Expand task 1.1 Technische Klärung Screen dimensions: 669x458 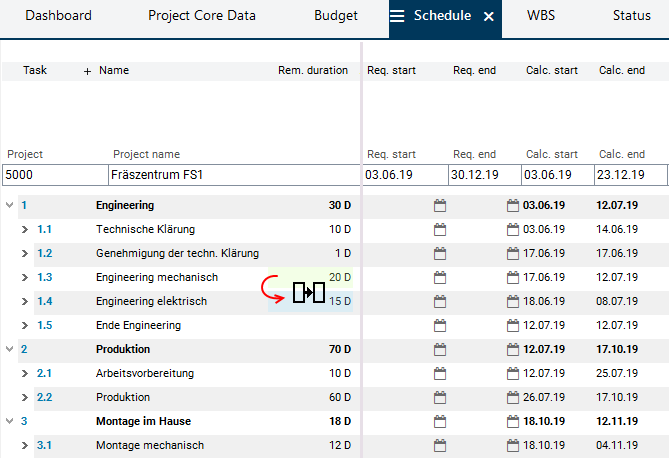coord(26,230)
